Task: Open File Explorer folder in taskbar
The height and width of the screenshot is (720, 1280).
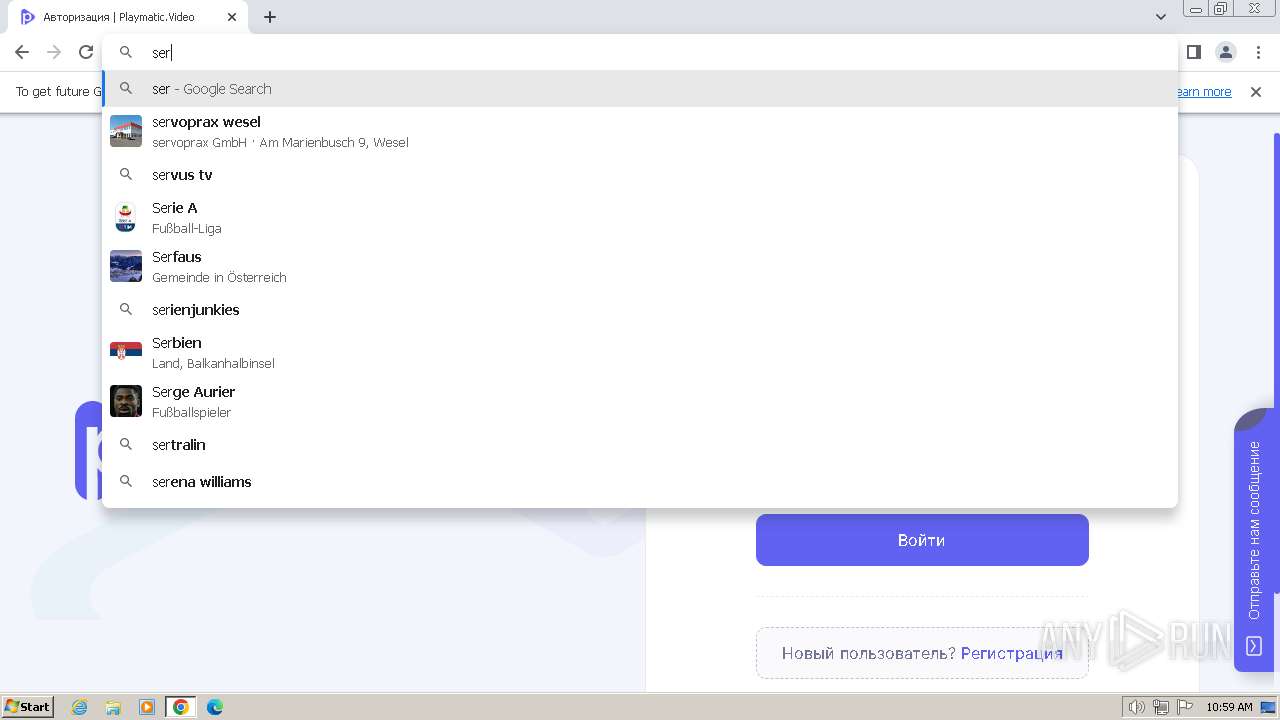Action: 113,707
